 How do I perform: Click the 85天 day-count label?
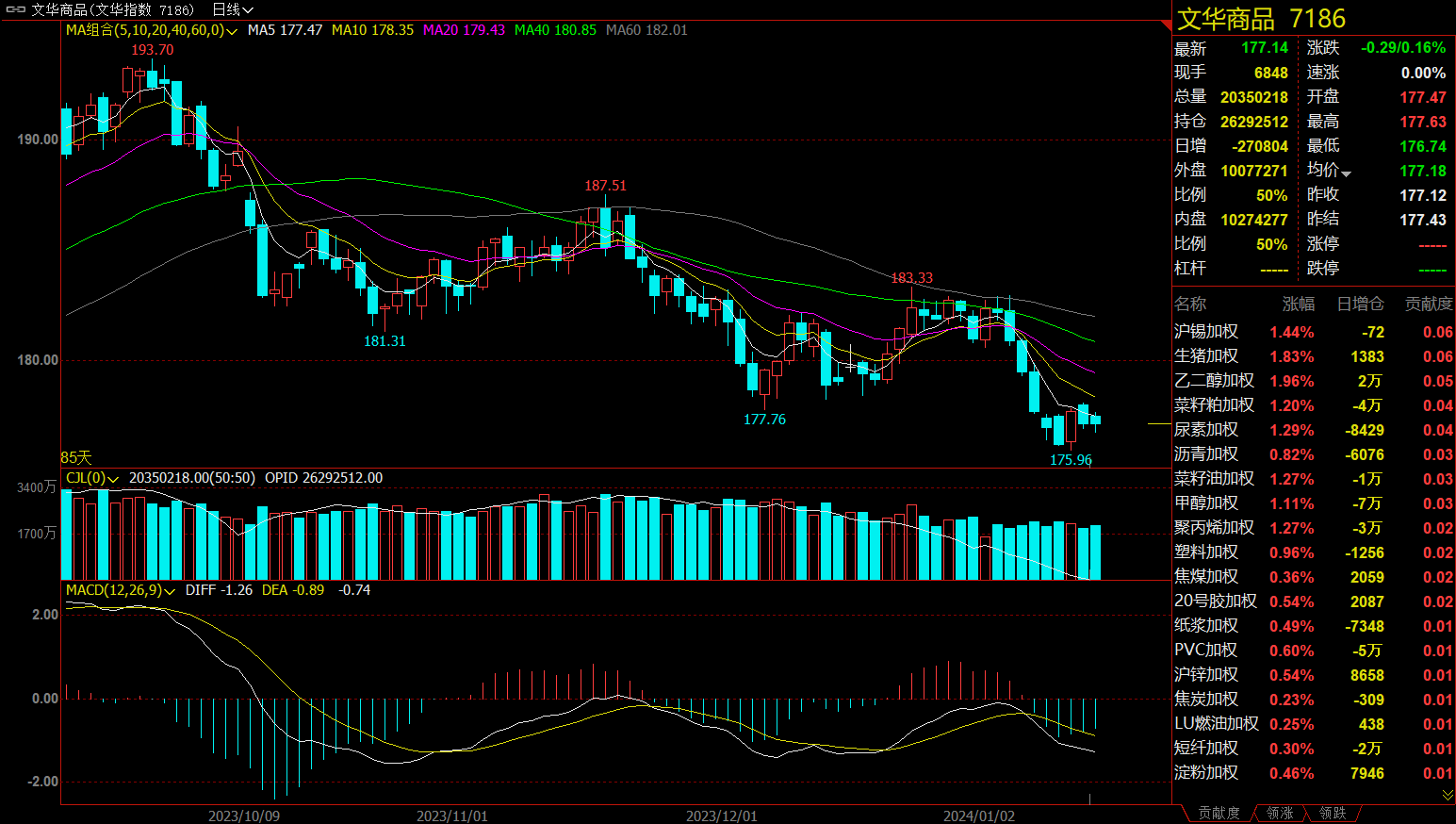pyautogui.click(x=76, y=457)
